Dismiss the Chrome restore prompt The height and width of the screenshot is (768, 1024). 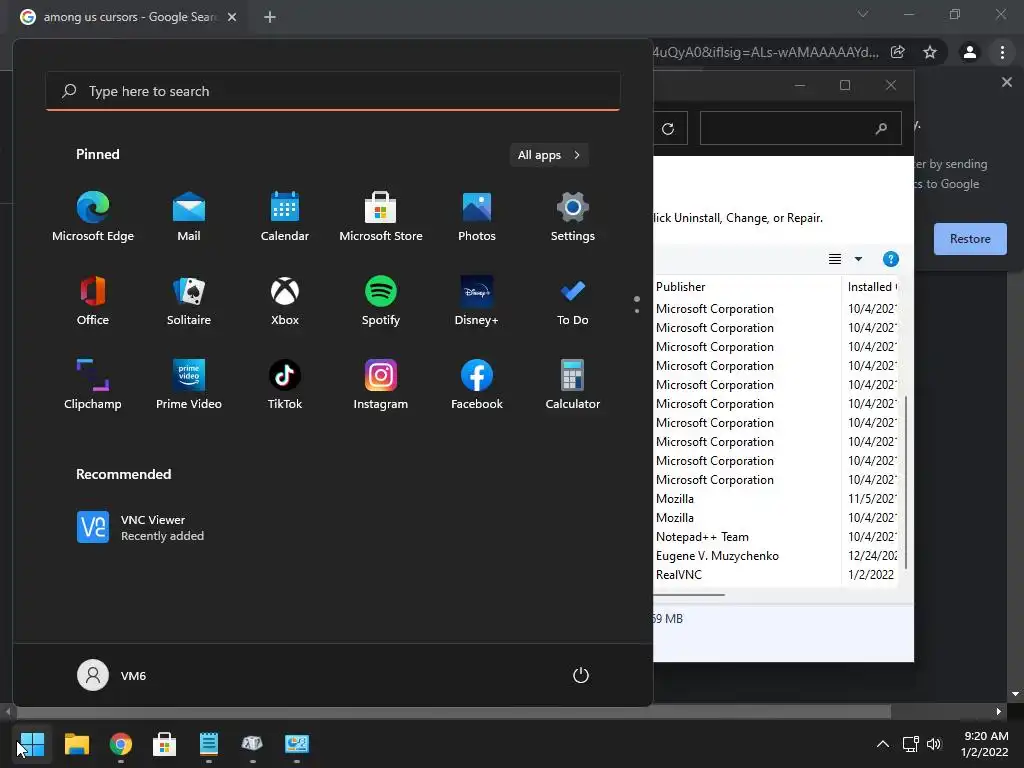(1006, 82)
